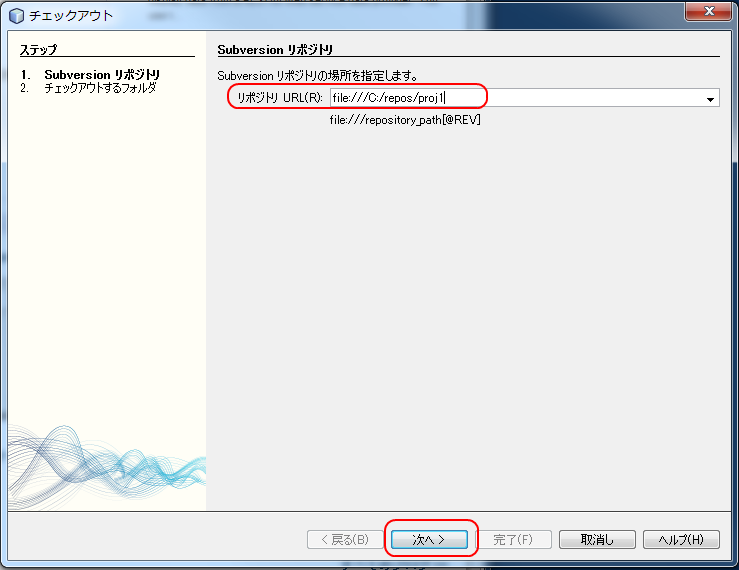Click the bold Subversion リポジトリ heading on the right
Screen dimensions: 739x570
(275, 50)
